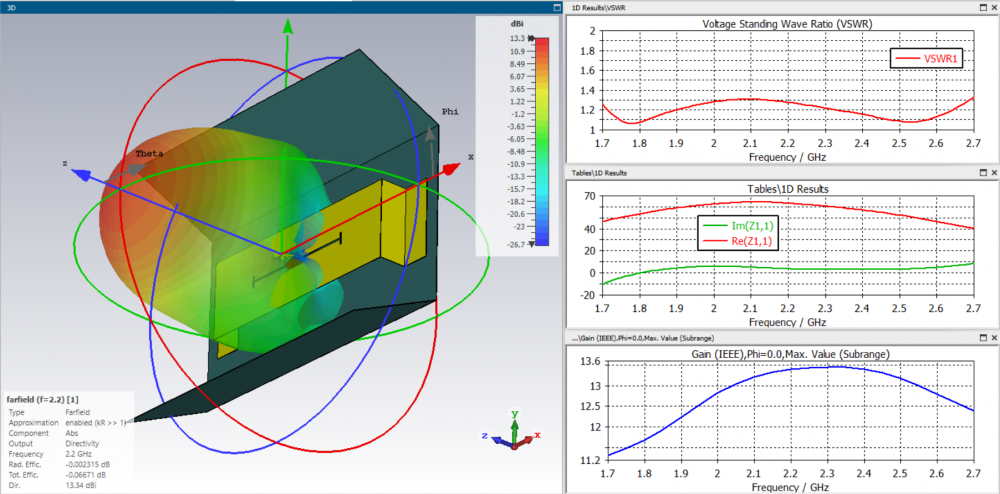Image resolution: width=1000 pixels, height=494 pixels.
Task: Click the dBi color ramp bar
Action: [x=541, y=142]
